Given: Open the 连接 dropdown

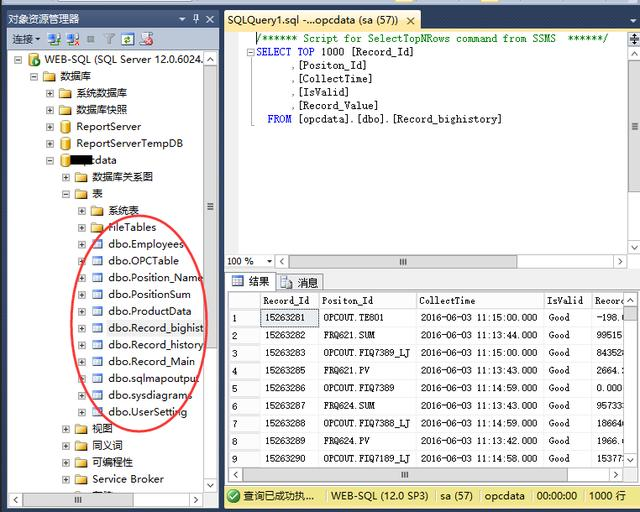Looking at the screenshot, I should pos(25,39).
